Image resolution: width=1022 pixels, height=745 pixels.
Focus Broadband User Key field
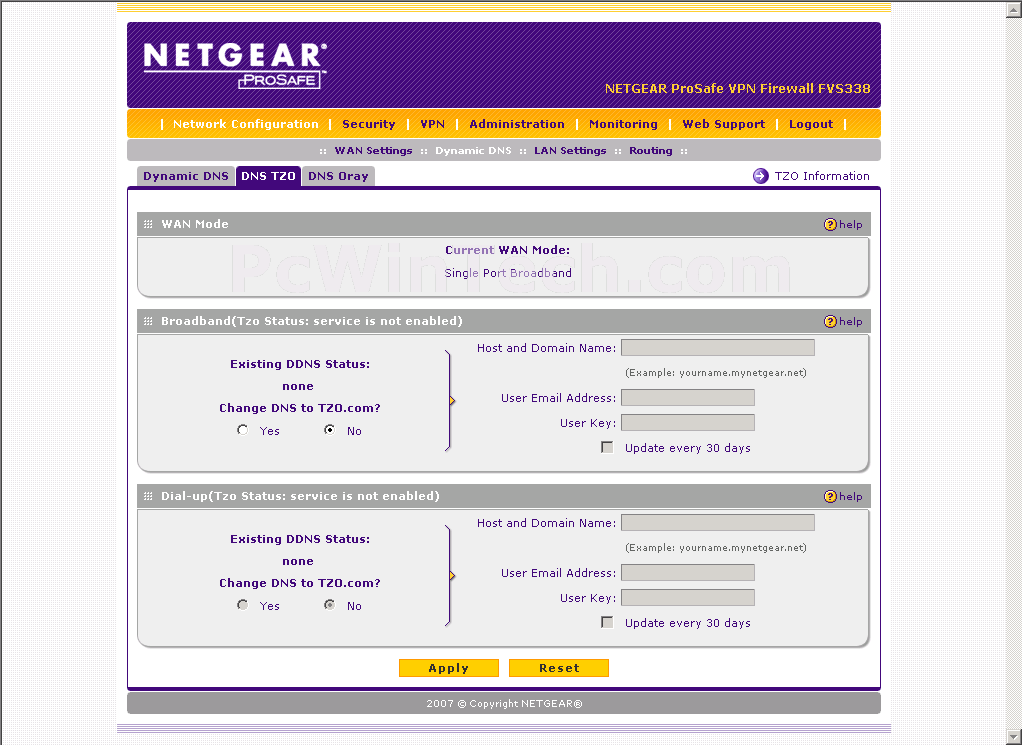(688, 422)
